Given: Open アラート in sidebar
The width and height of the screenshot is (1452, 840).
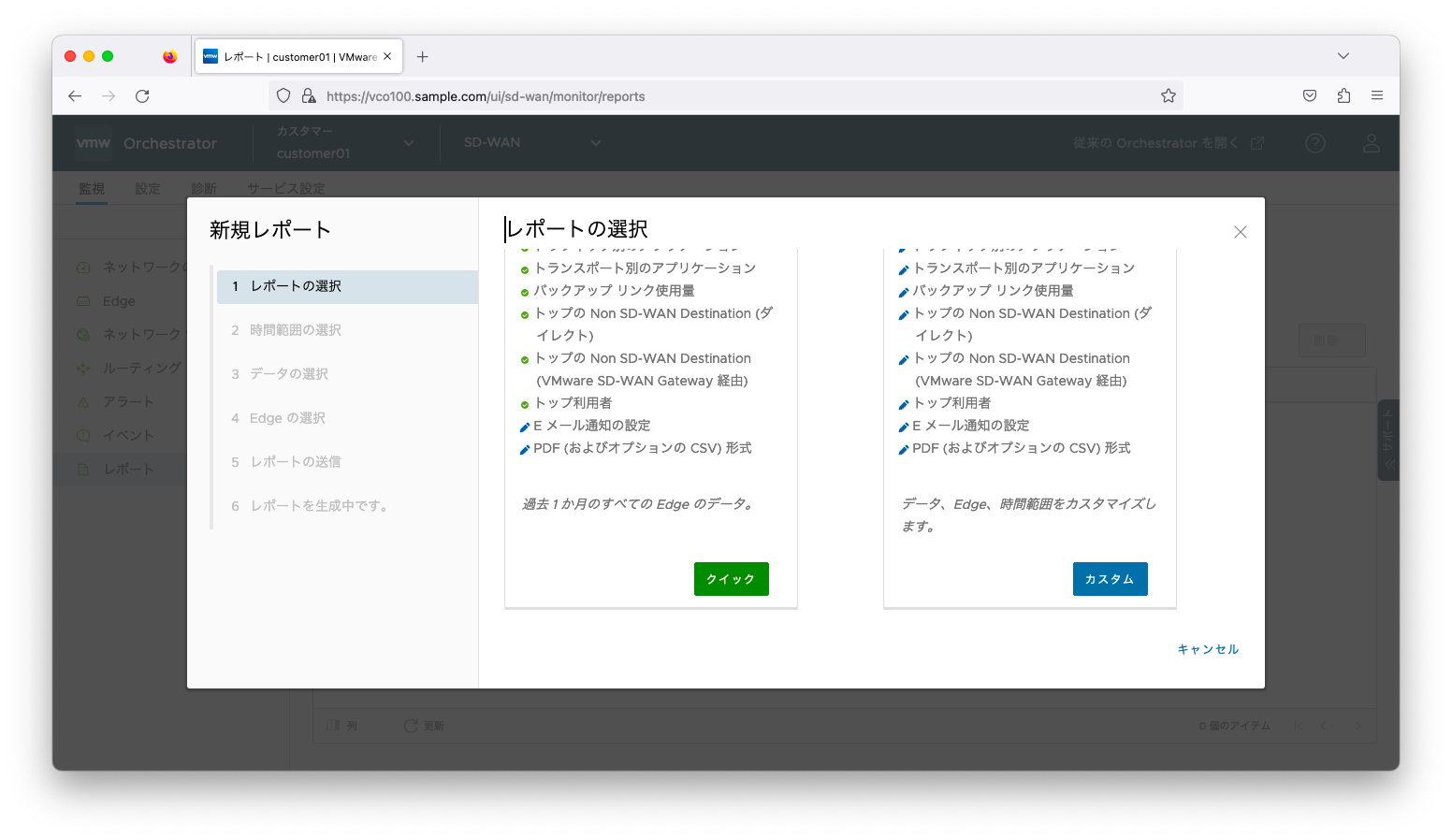Looking at the screenshot, I should pos(128,402).
